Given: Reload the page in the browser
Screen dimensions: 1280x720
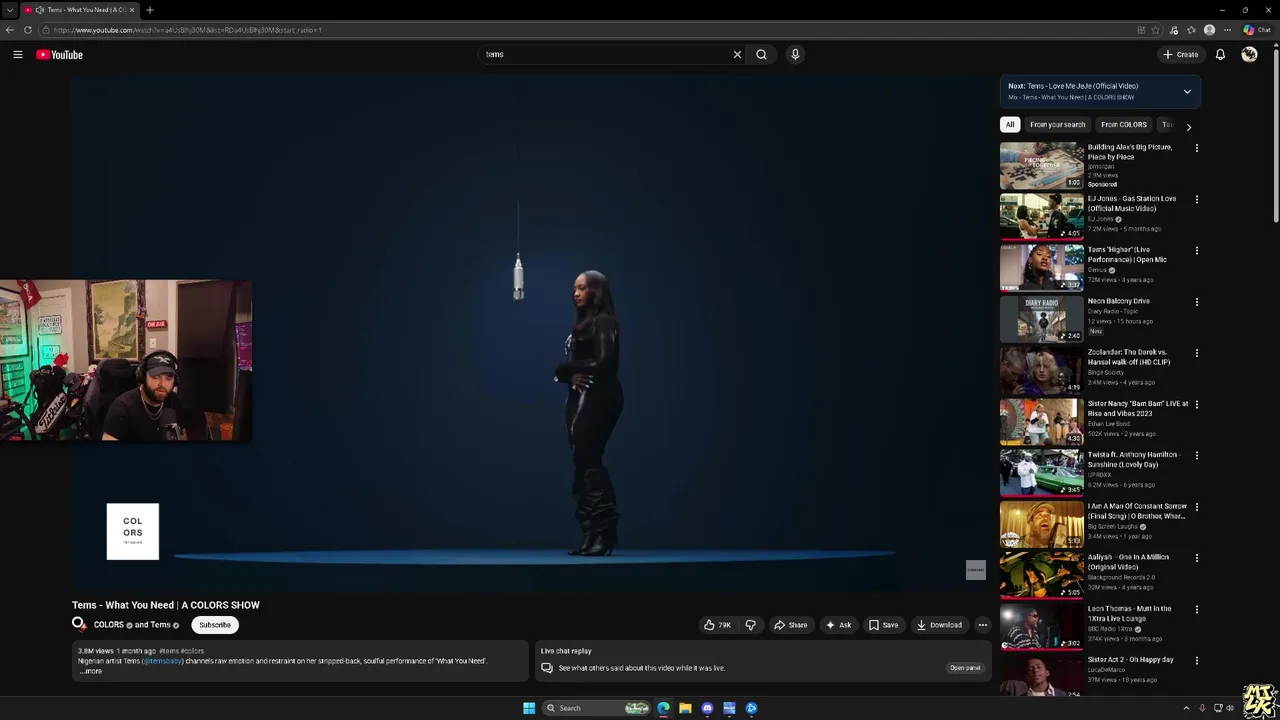Looking at the screenshot, I should [x=28, y=30].
